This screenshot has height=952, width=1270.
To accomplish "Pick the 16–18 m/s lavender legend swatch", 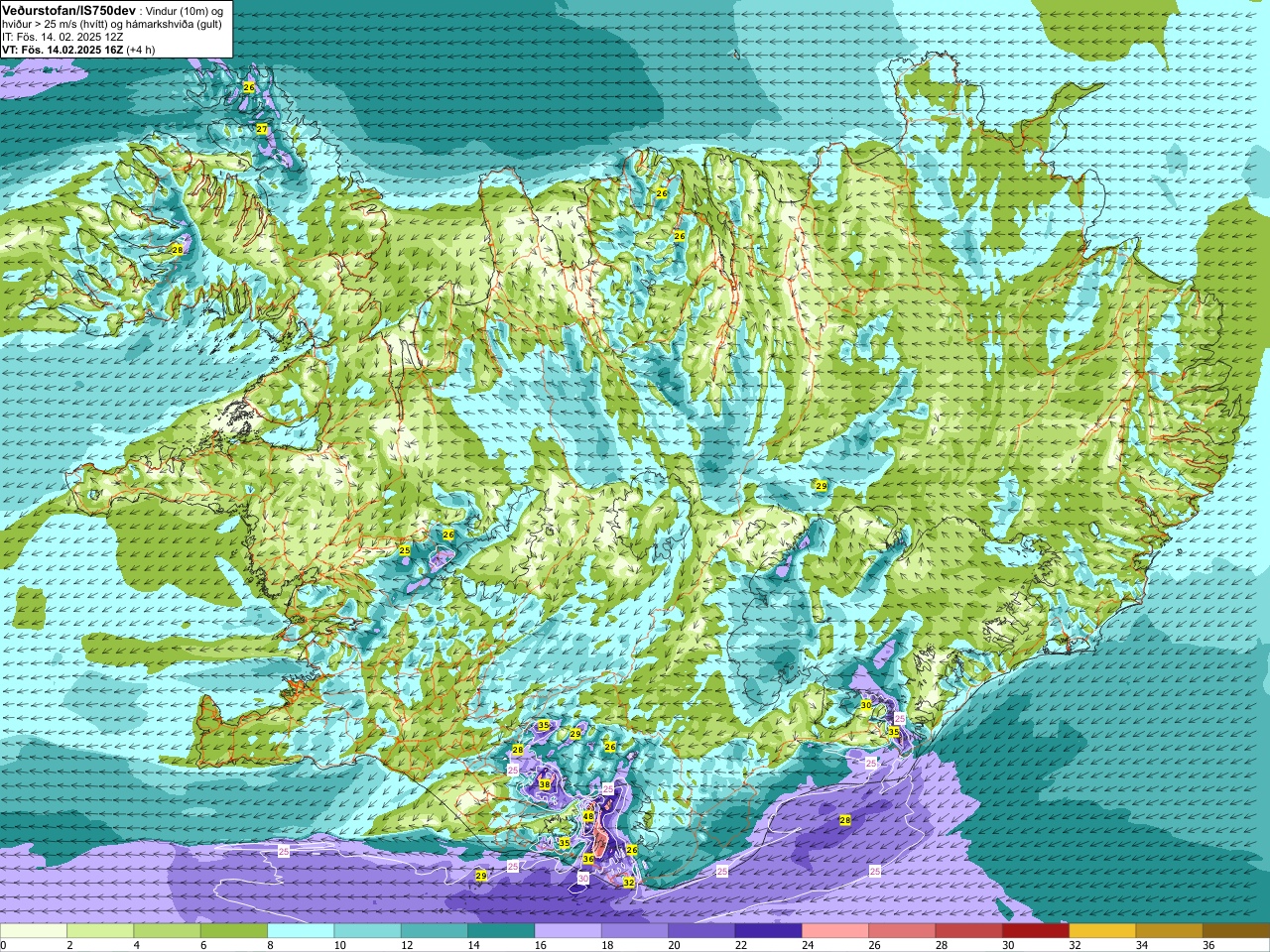I will (x=569, y=931).
